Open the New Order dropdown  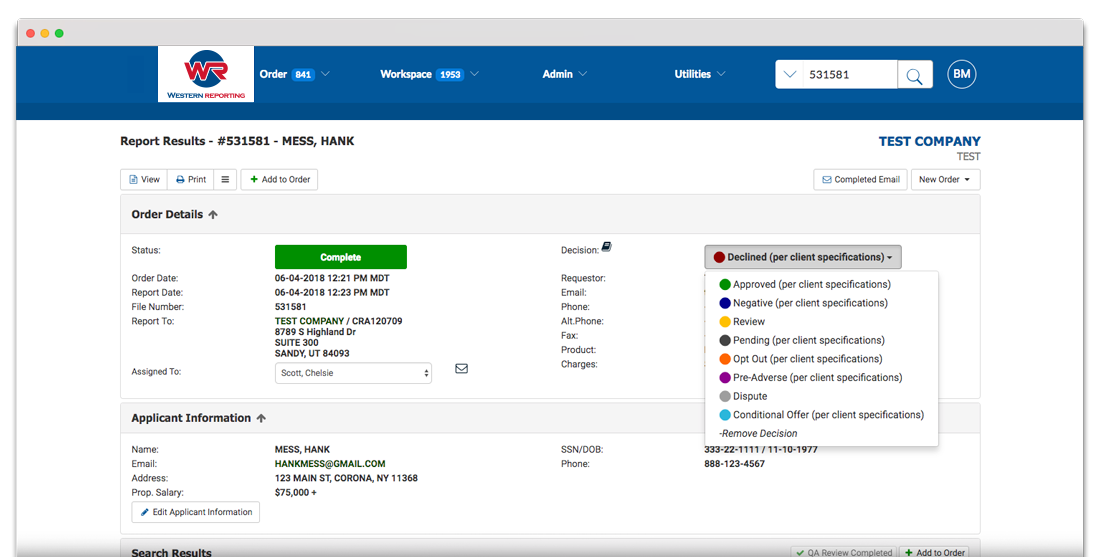pos(945,180)
